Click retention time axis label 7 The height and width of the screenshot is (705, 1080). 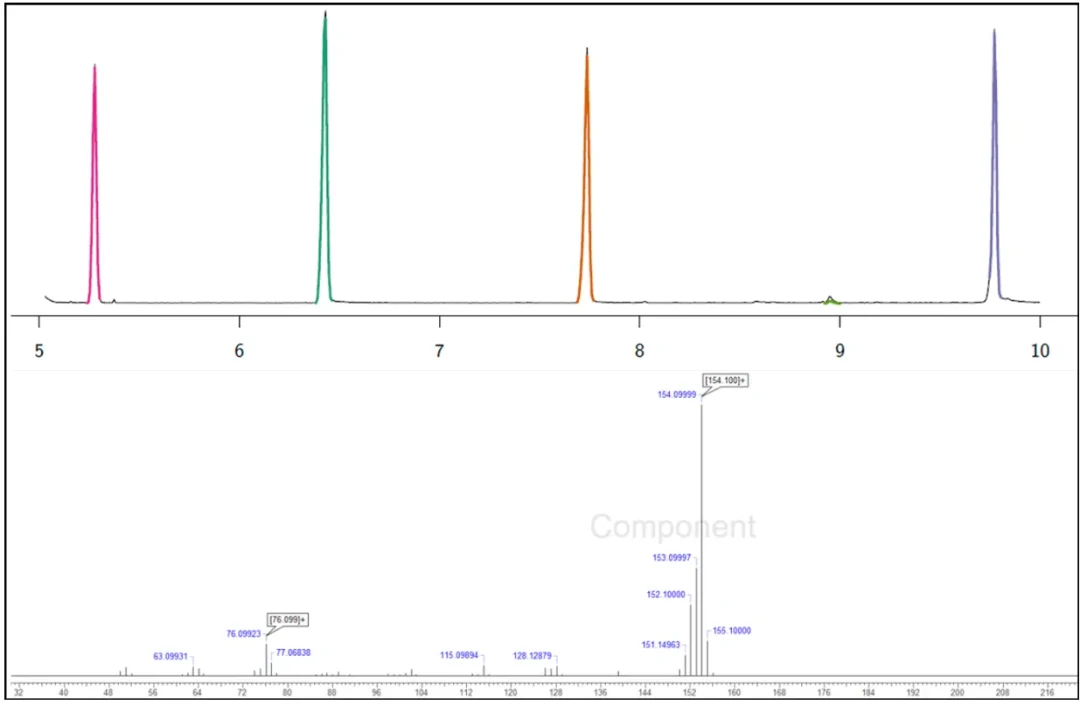tap(439, 351)
